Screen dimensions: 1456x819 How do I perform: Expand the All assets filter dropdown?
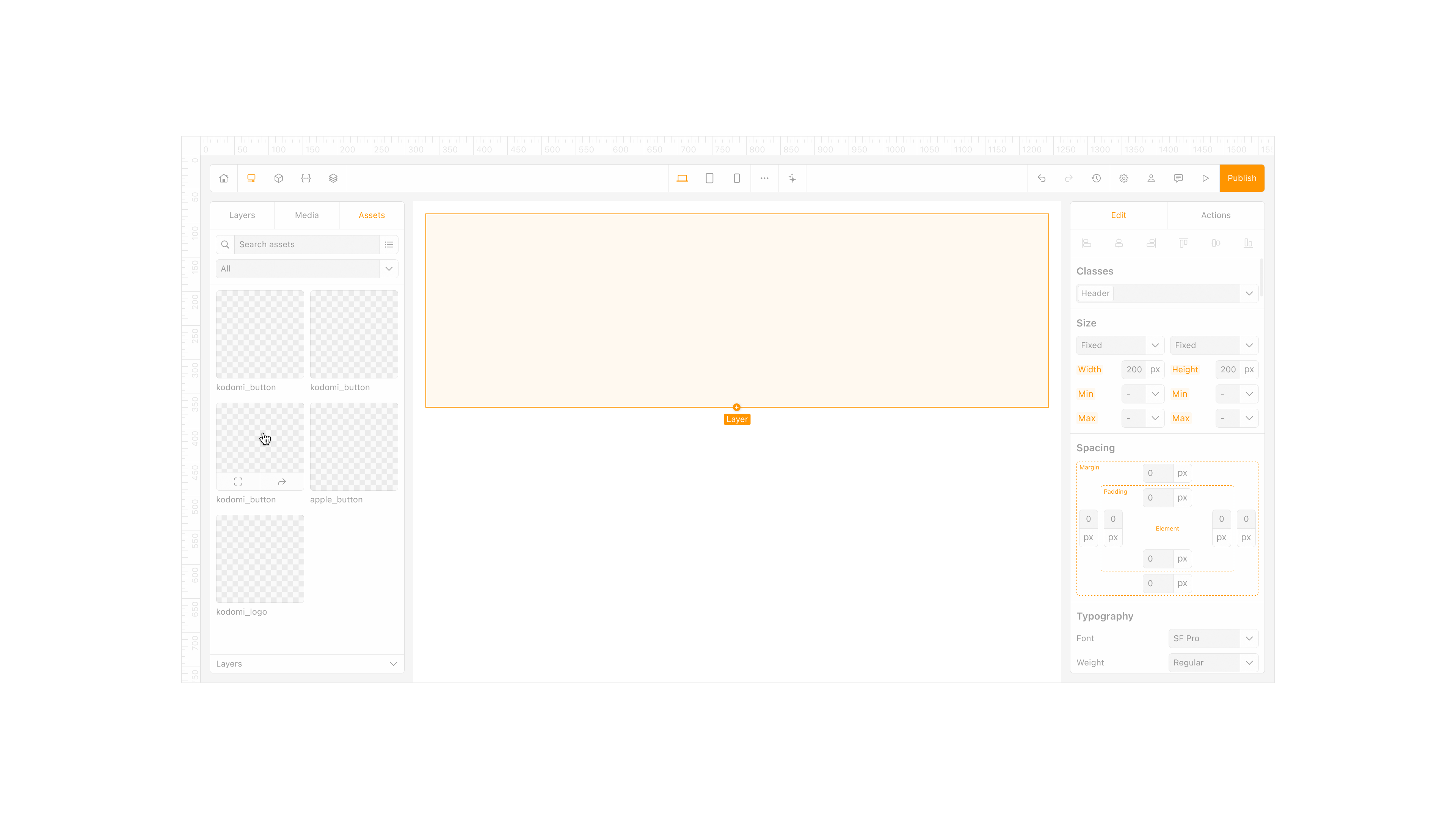coord(389,268)
